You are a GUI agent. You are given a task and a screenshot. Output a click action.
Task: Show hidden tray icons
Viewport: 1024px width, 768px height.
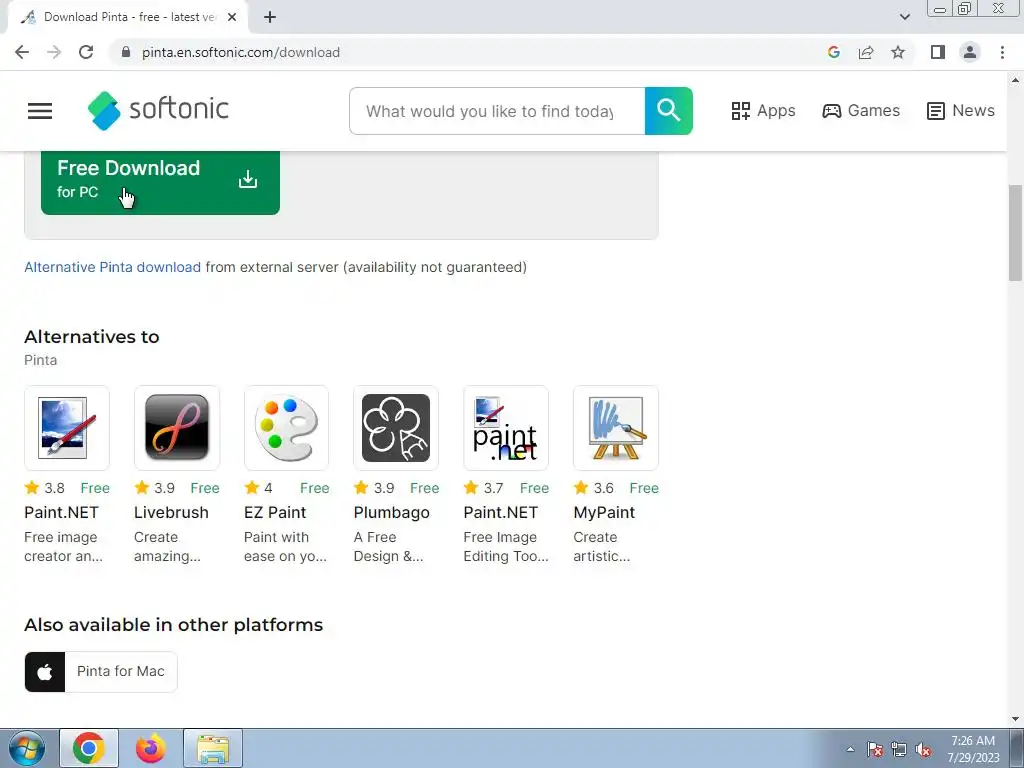tap(850, 749)
